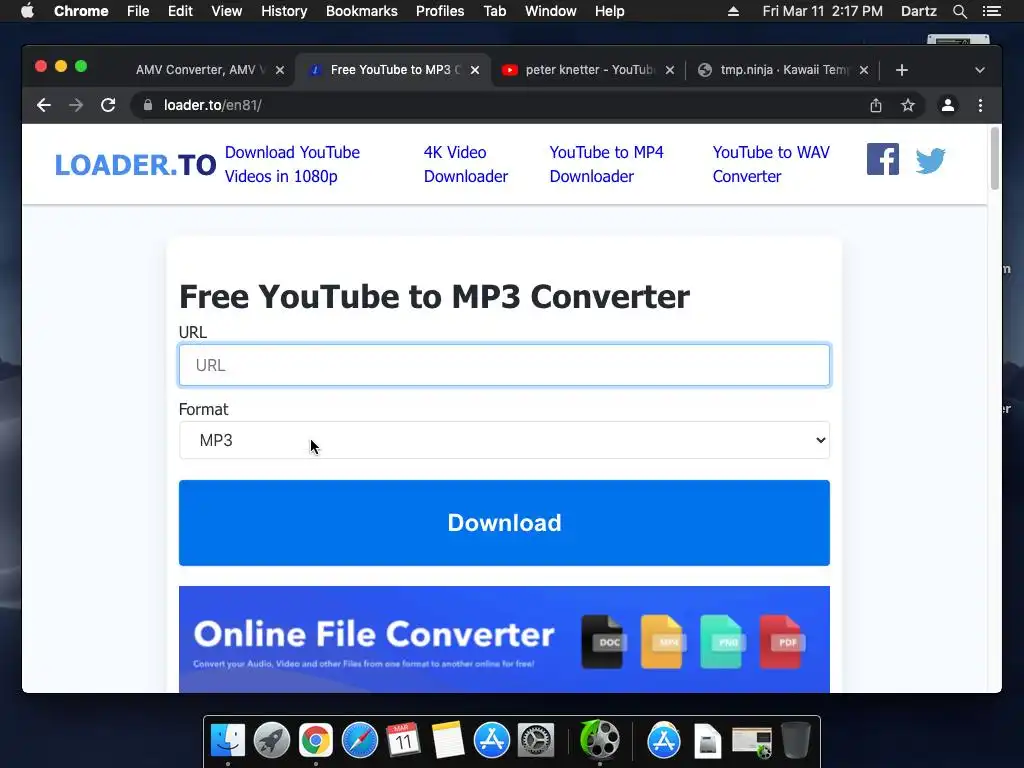Open the Apple menu
Image resolution: width=1024 pixels, height=768 pixels.
(27, 11)
